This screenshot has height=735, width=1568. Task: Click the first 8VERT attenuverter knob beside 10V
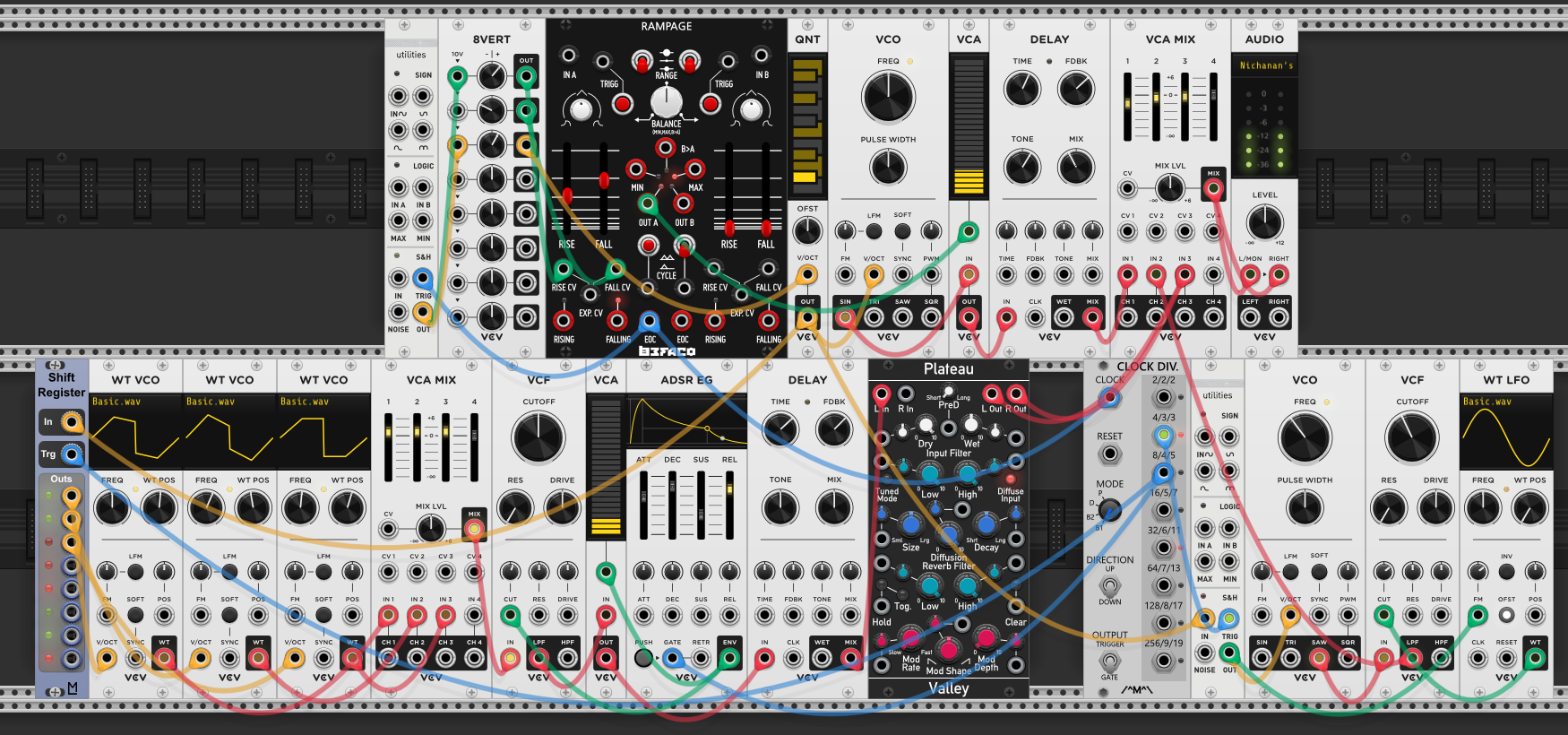point(491,76)
